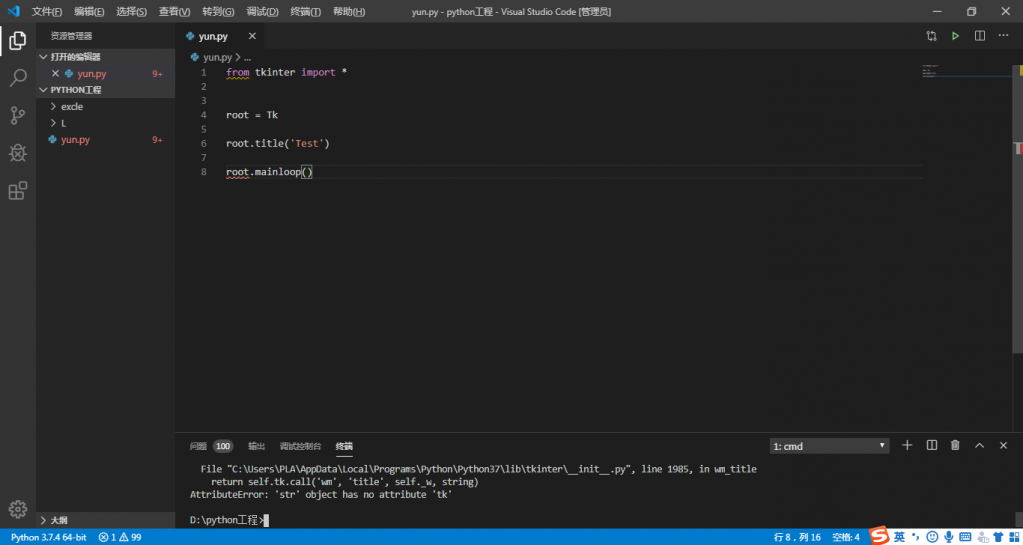Open the terminal selector dropdown 1: cmd
1023x545 pixels.
coord(829,446)
